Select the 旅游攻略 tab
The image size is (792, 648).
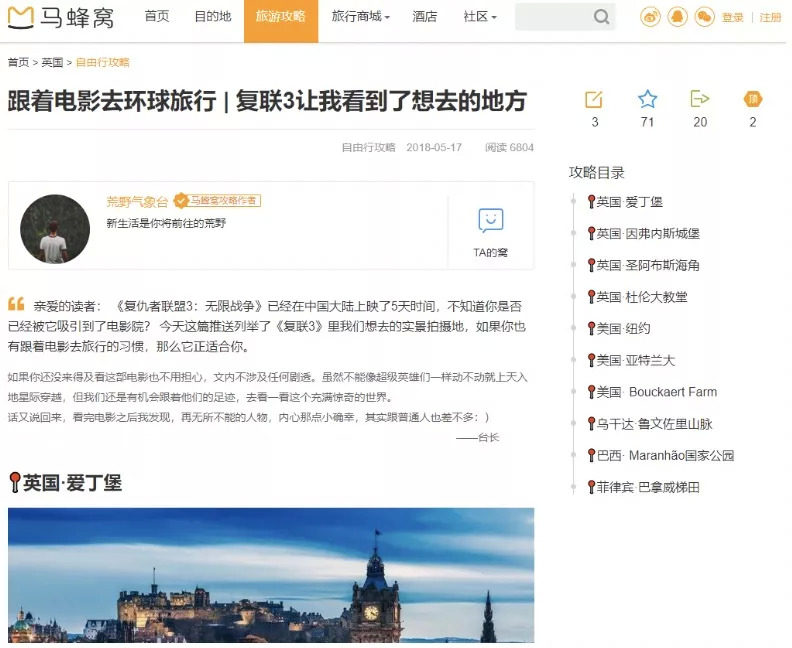click(281, 21)
